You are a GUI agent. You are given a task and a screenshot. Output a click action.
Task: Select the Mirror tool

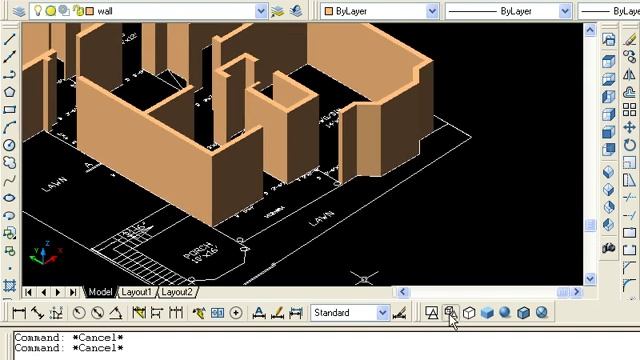click(x=630, y=74)
